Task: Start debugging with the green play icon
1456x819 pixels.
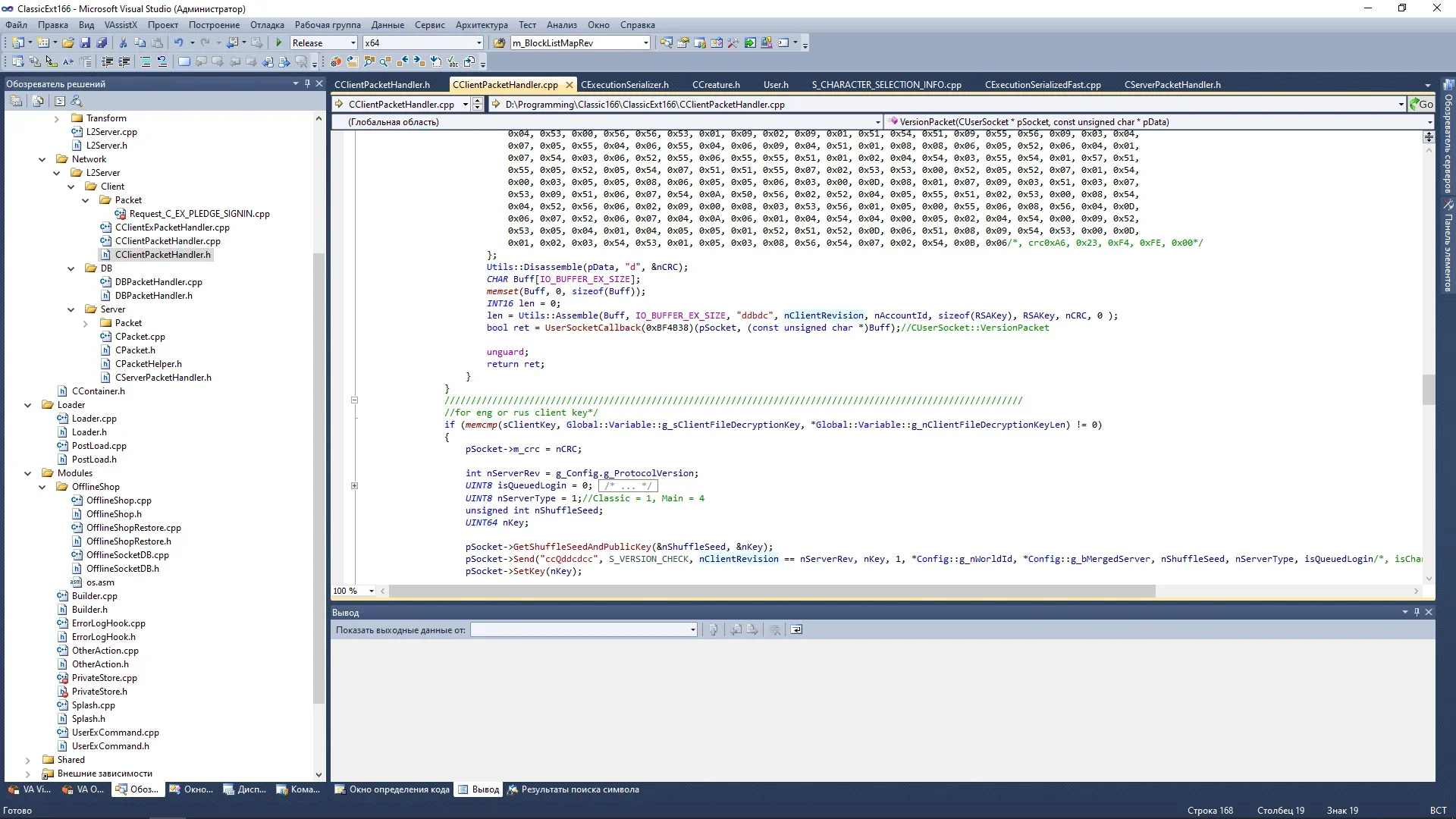Action: (279, 43)
